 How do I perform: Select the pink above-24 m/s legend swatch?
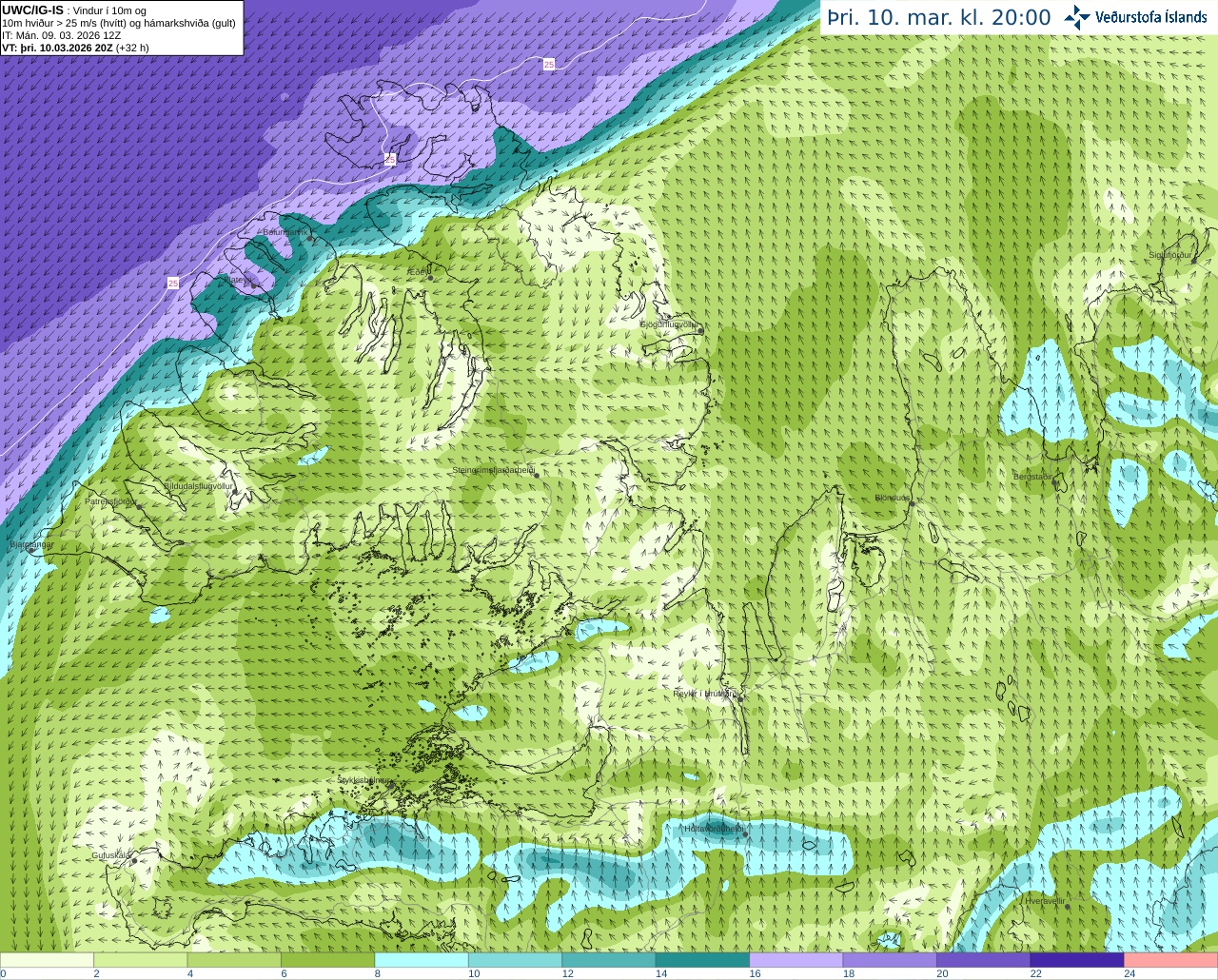(x=1170, y=960)
